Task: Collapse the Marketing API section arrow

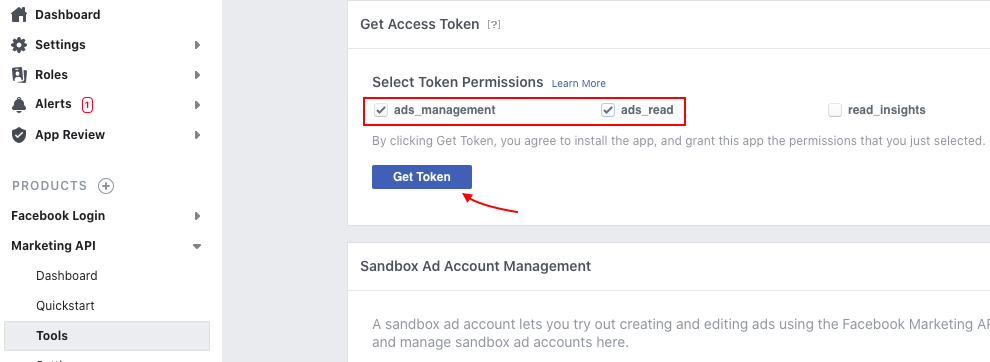Action: coord(197,246)
